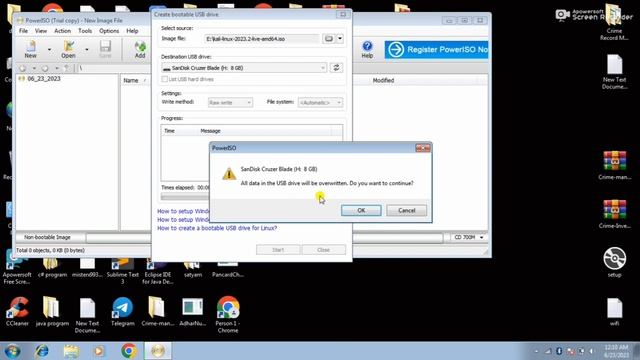The image size is (640, 360).
Task: Expand the Open button dropdown arrow
Action: tap(87, 50)
